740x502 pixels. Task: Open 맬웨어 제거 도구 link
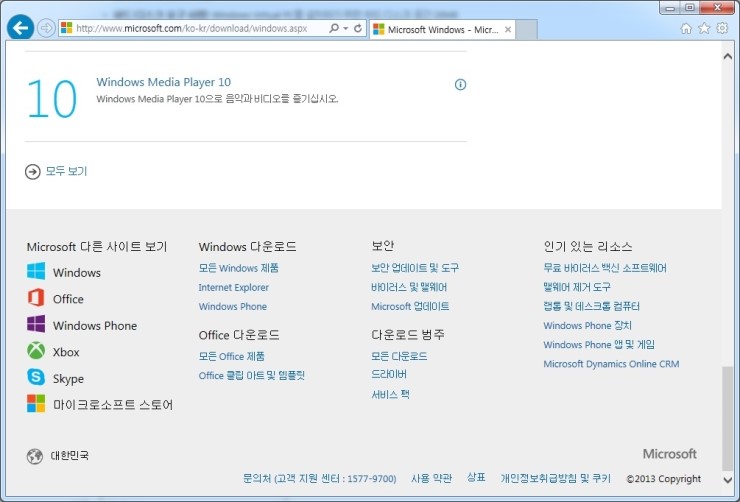(x=577, y=287)
